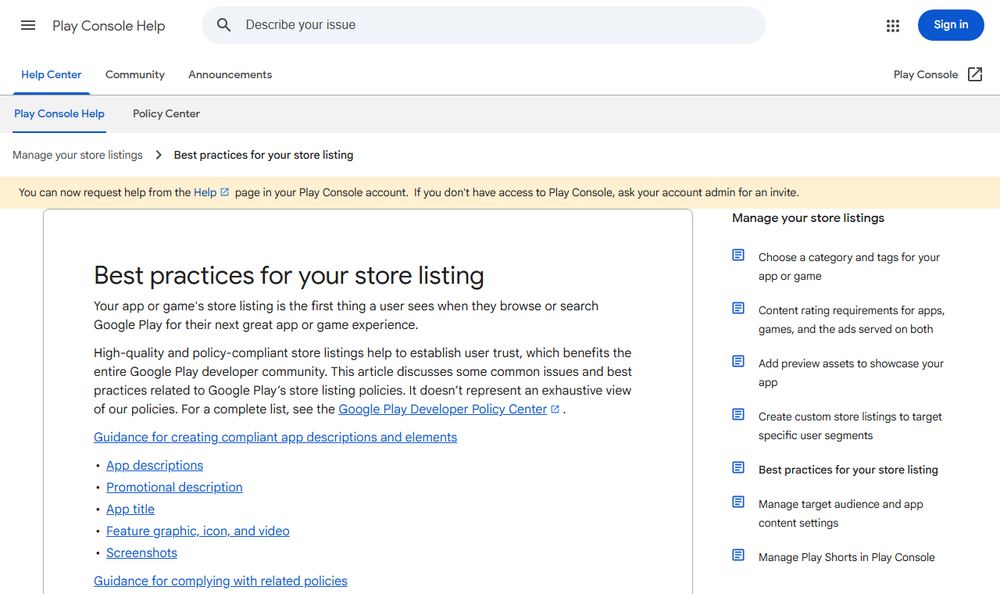This screenshot has width=1000, height=594.
Task: Jump to App descriptions section
Action: (x=154, y=465)
